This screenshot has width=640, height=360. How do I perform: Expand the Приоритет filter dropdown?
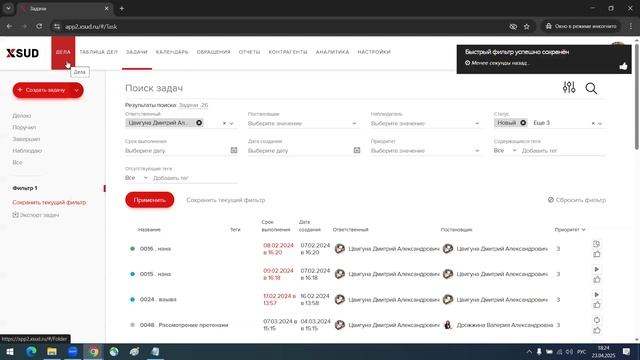click(x=477, y=151)
